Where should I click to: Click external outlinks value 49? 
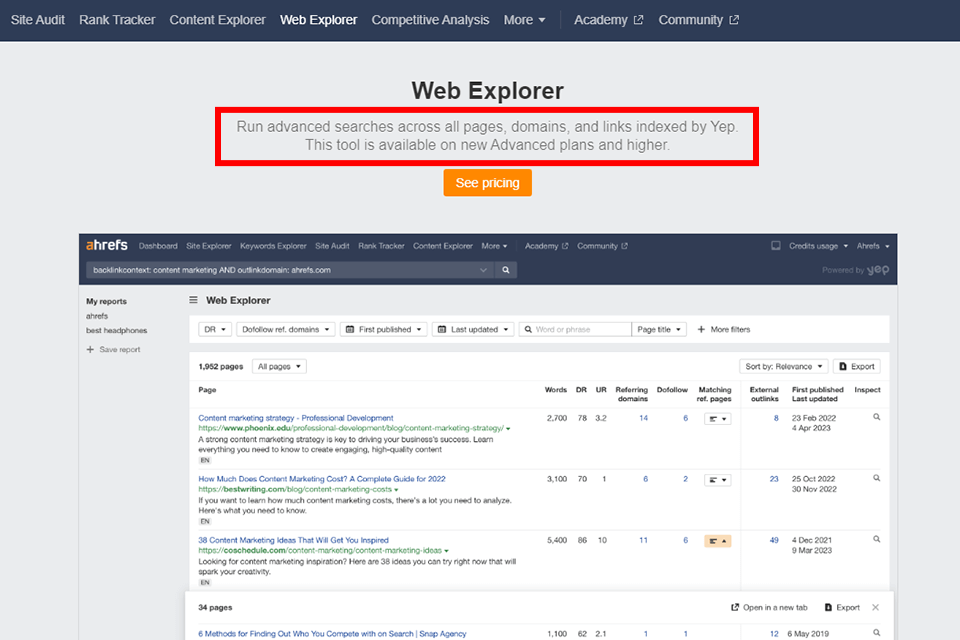774,541
